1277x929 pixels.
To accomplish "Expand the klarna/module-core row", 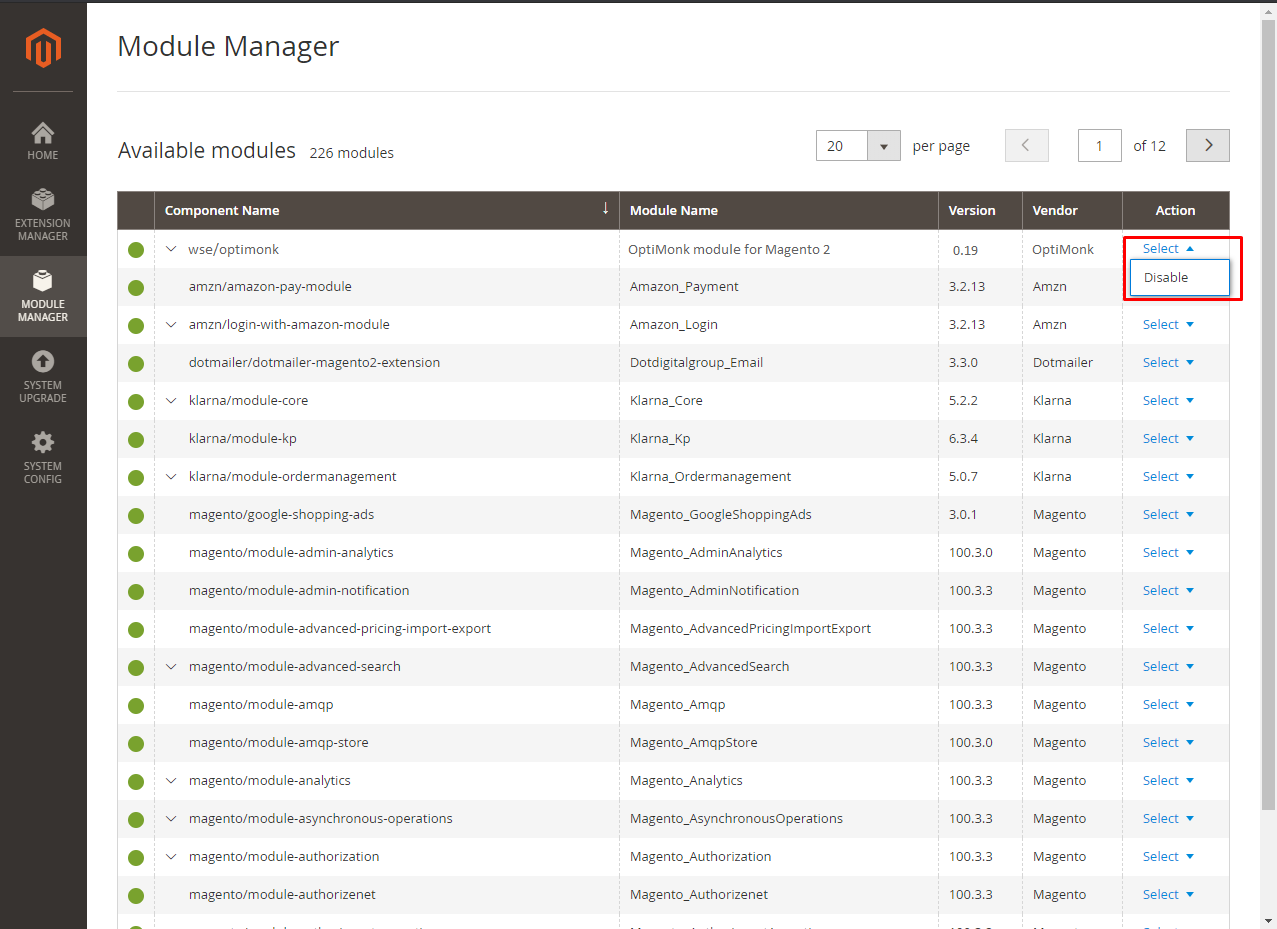I will (x=171, y=401).
